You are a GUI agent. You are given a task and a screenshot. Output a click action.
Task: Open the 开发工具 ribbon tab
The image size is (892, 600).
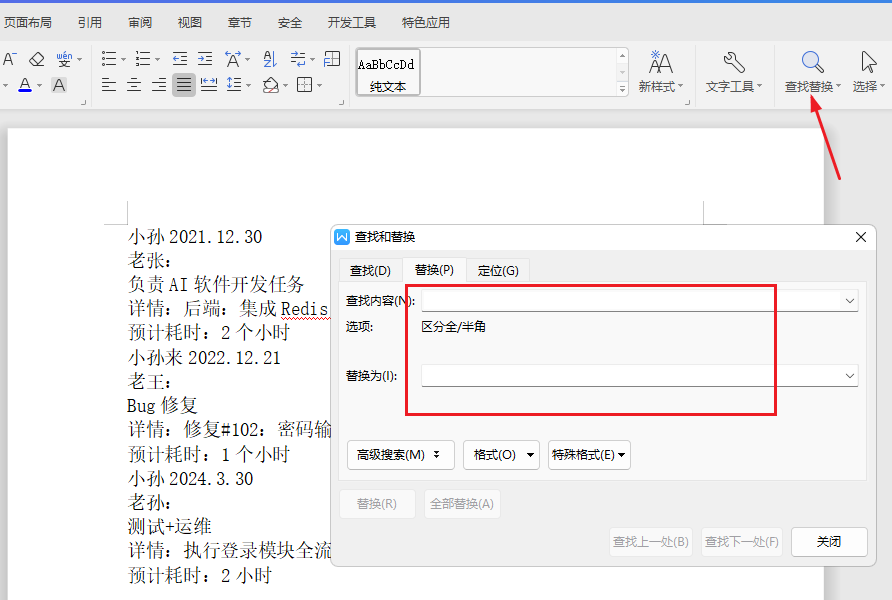[350, 21]
